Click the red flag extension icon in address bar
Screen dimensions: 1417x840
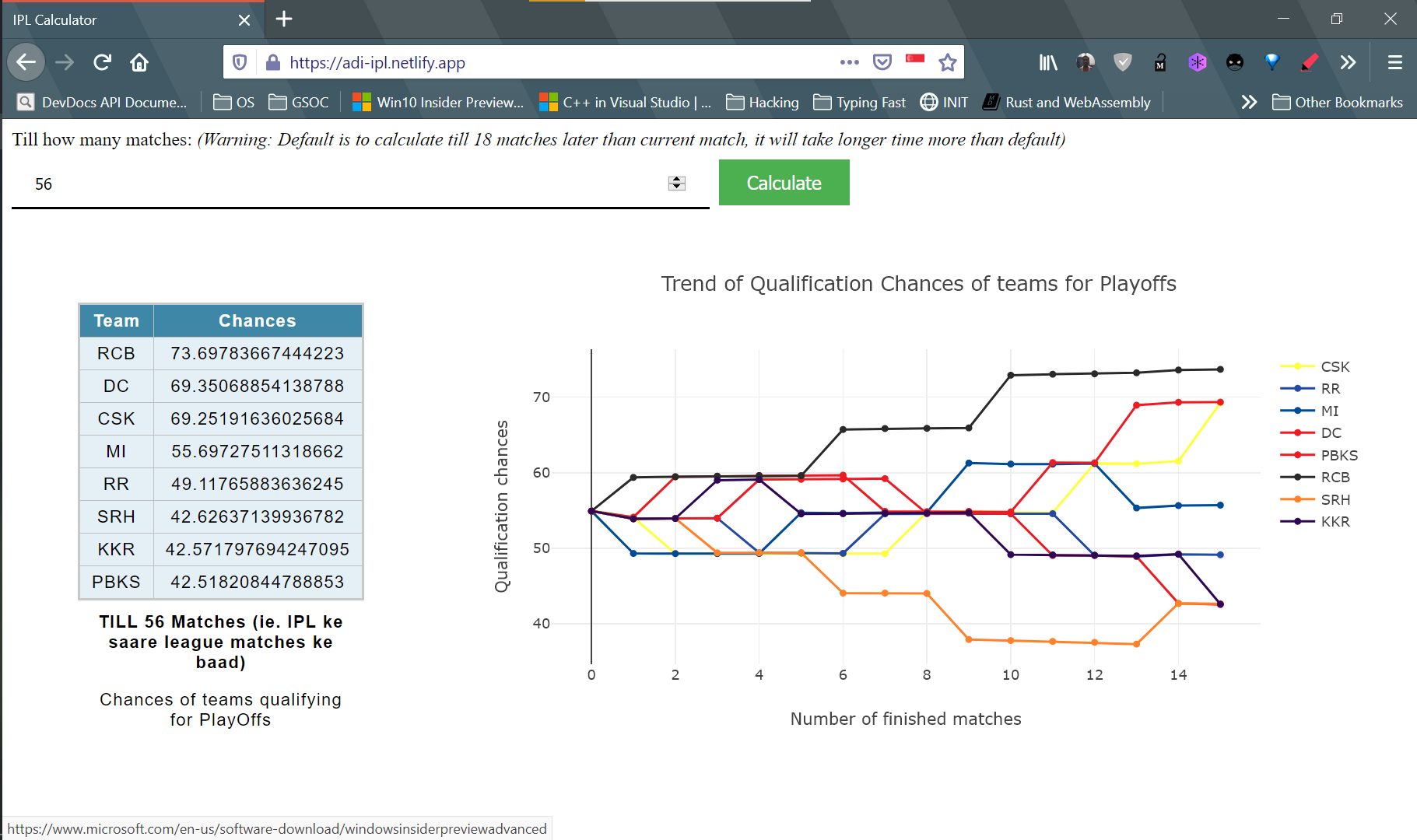pos(915,59)
